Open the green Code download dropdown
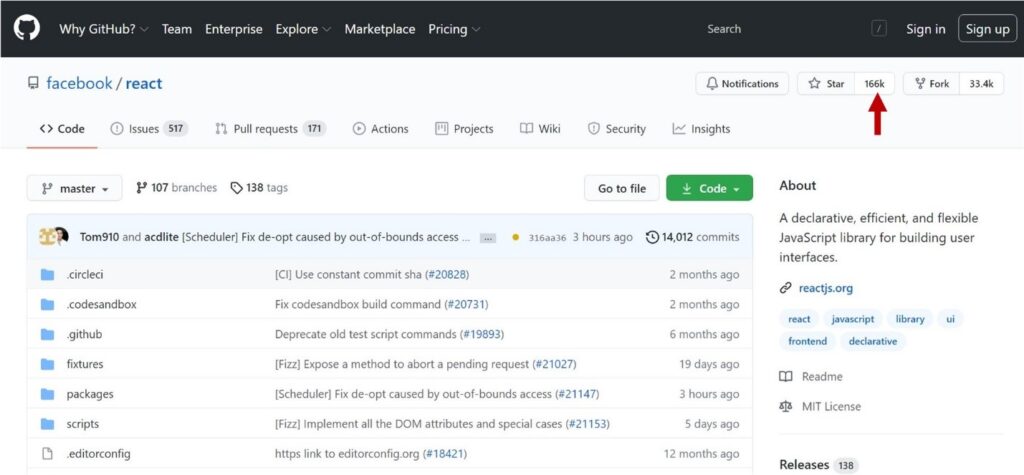Screen dimensions: 1024x475 point(709,188)
